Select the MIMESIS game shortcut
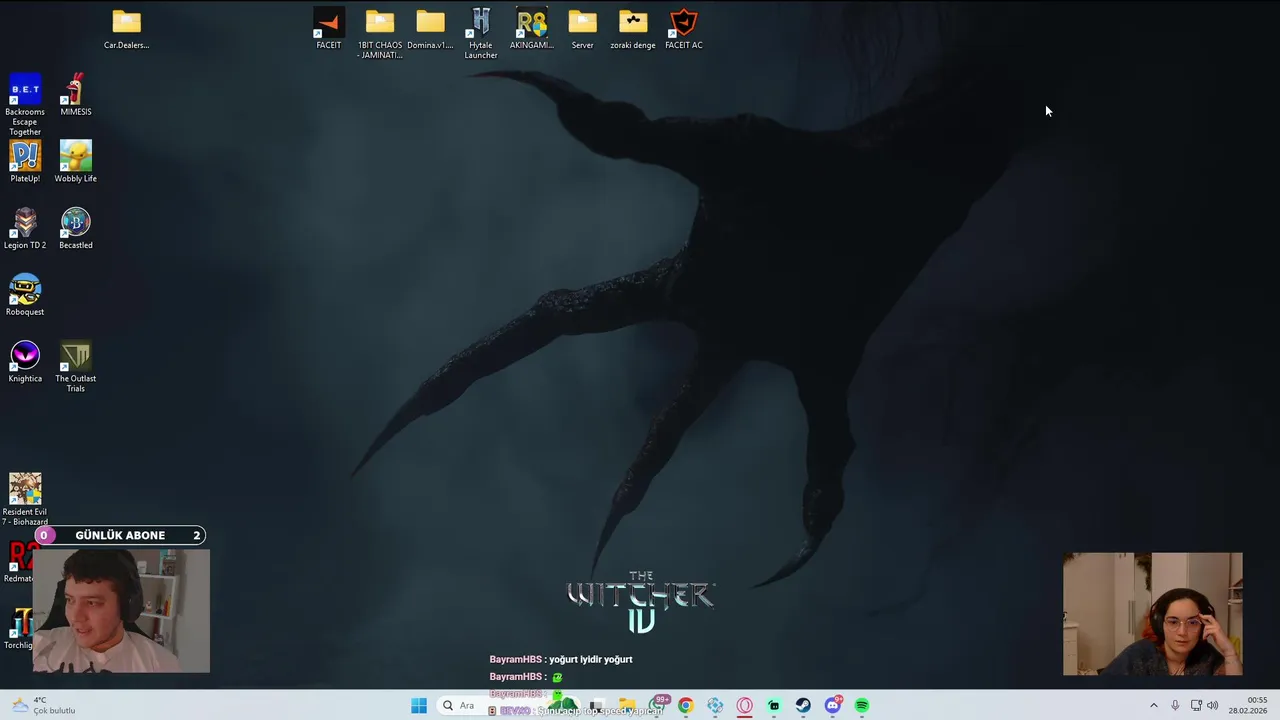Image resolution: width=1280 pixels, height=720 pixels. pos(76,95)
